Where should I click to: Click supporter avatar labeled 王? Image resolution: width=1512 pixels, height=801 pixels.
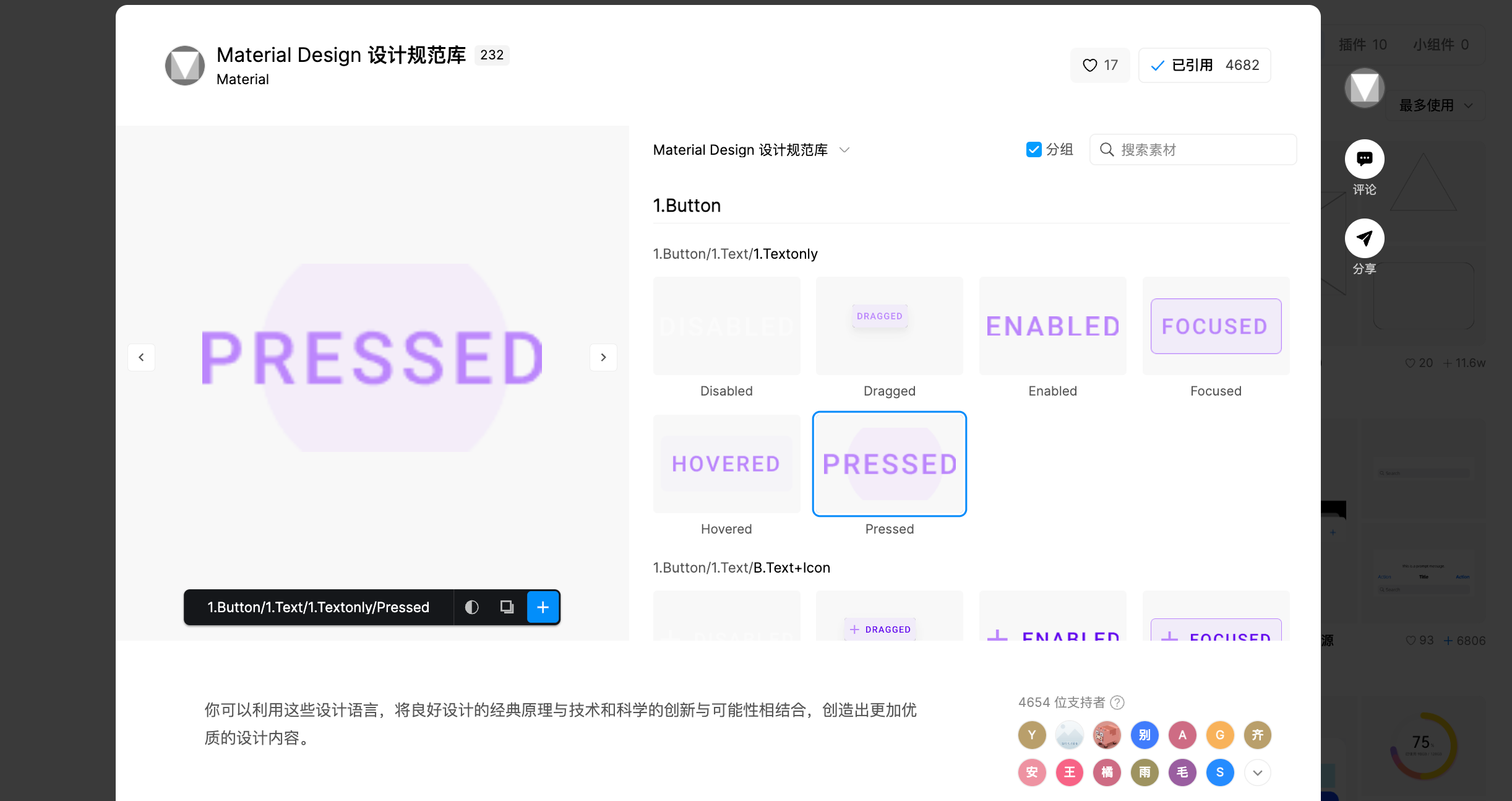[1070, 773]
